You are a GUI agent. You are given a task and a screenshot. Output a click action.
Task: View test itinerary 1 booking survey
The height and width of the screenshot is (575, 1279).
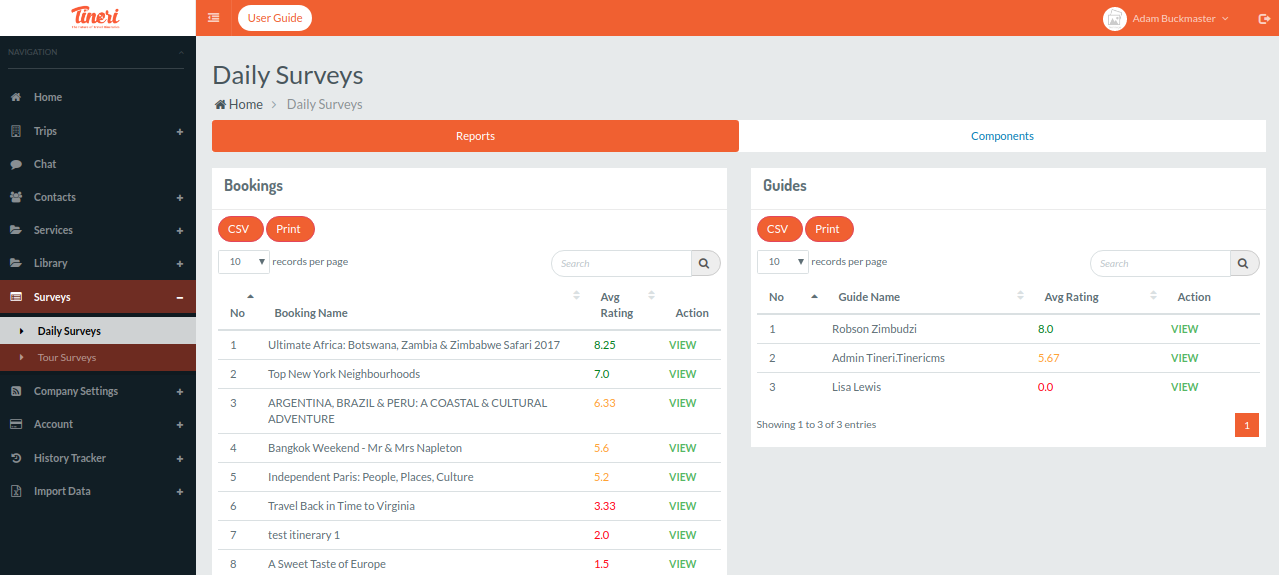(x=683, y=535)
